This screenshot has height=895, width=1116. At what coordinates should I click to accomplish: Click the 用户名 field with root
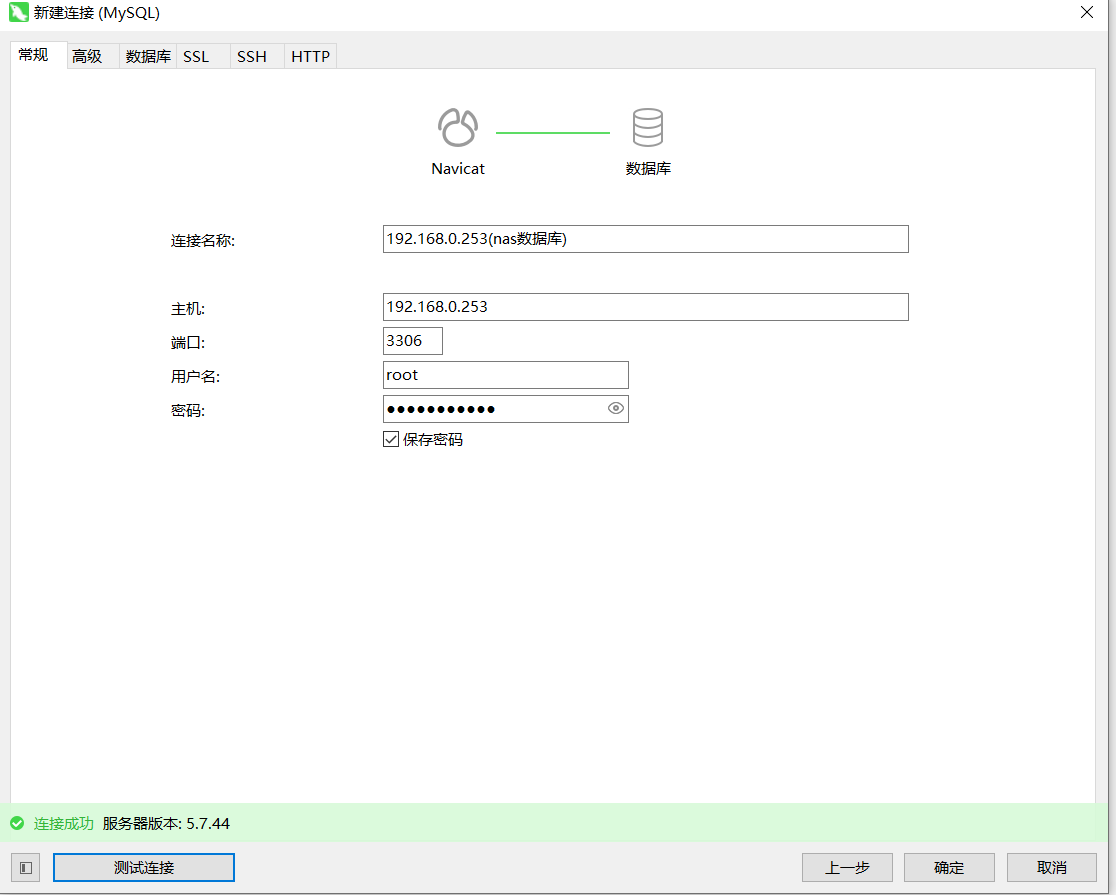pos(505,375)
